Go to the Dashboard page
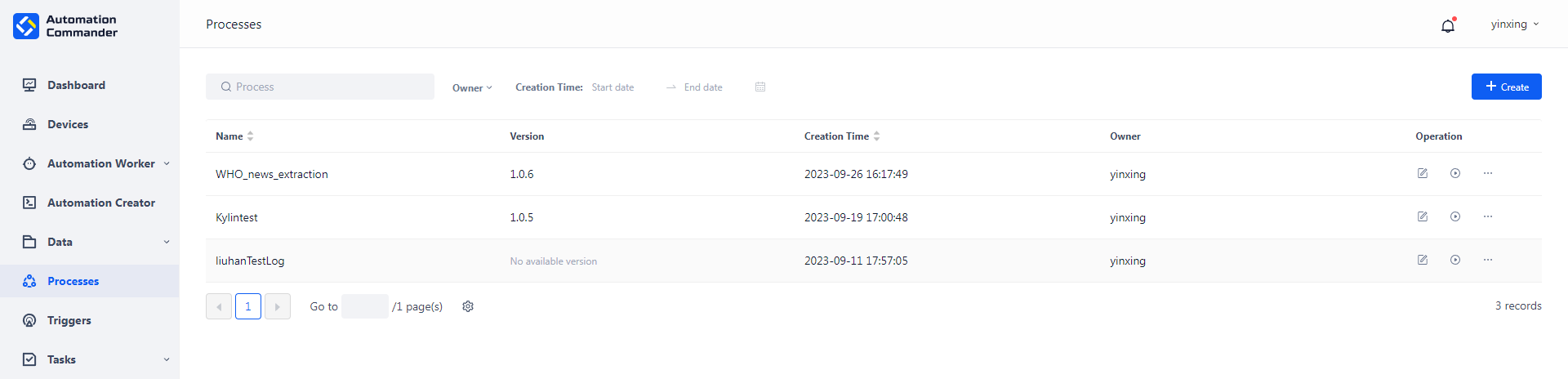 (76, 85)
